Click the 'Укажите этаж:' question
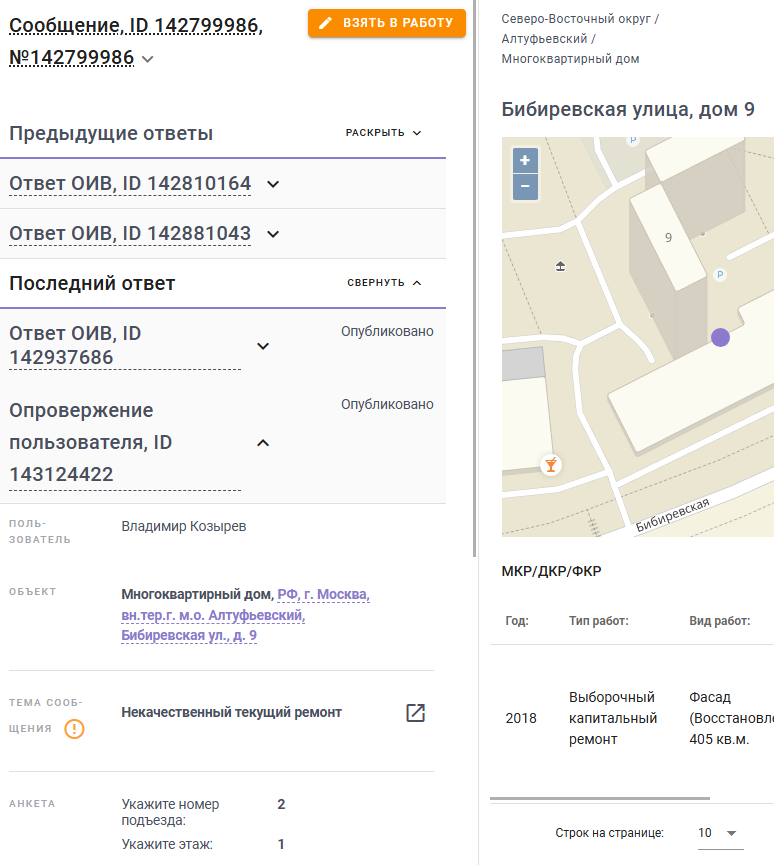Image resolution: width=774 pixels, height=865 pixels. click(x=167, y=845)
